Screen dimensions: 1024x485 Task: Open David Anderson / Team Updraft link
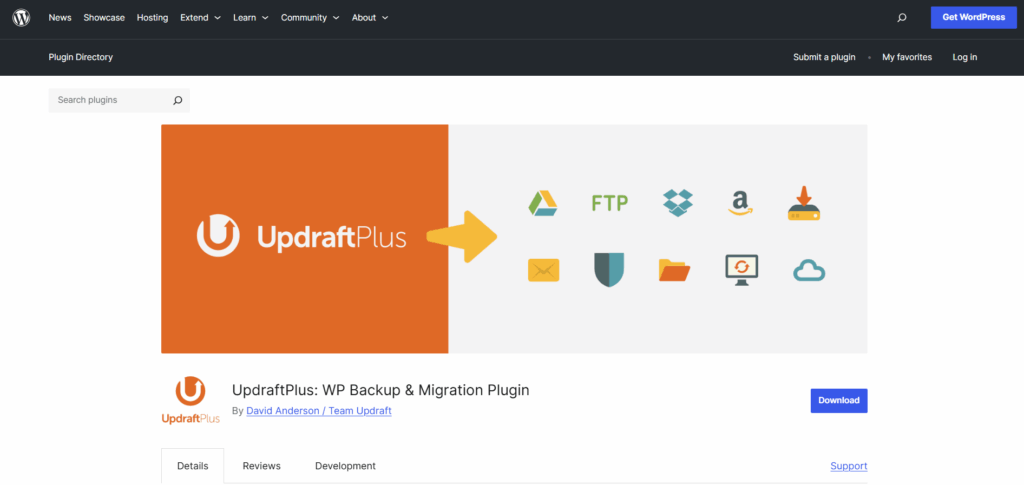pos(319,411)
